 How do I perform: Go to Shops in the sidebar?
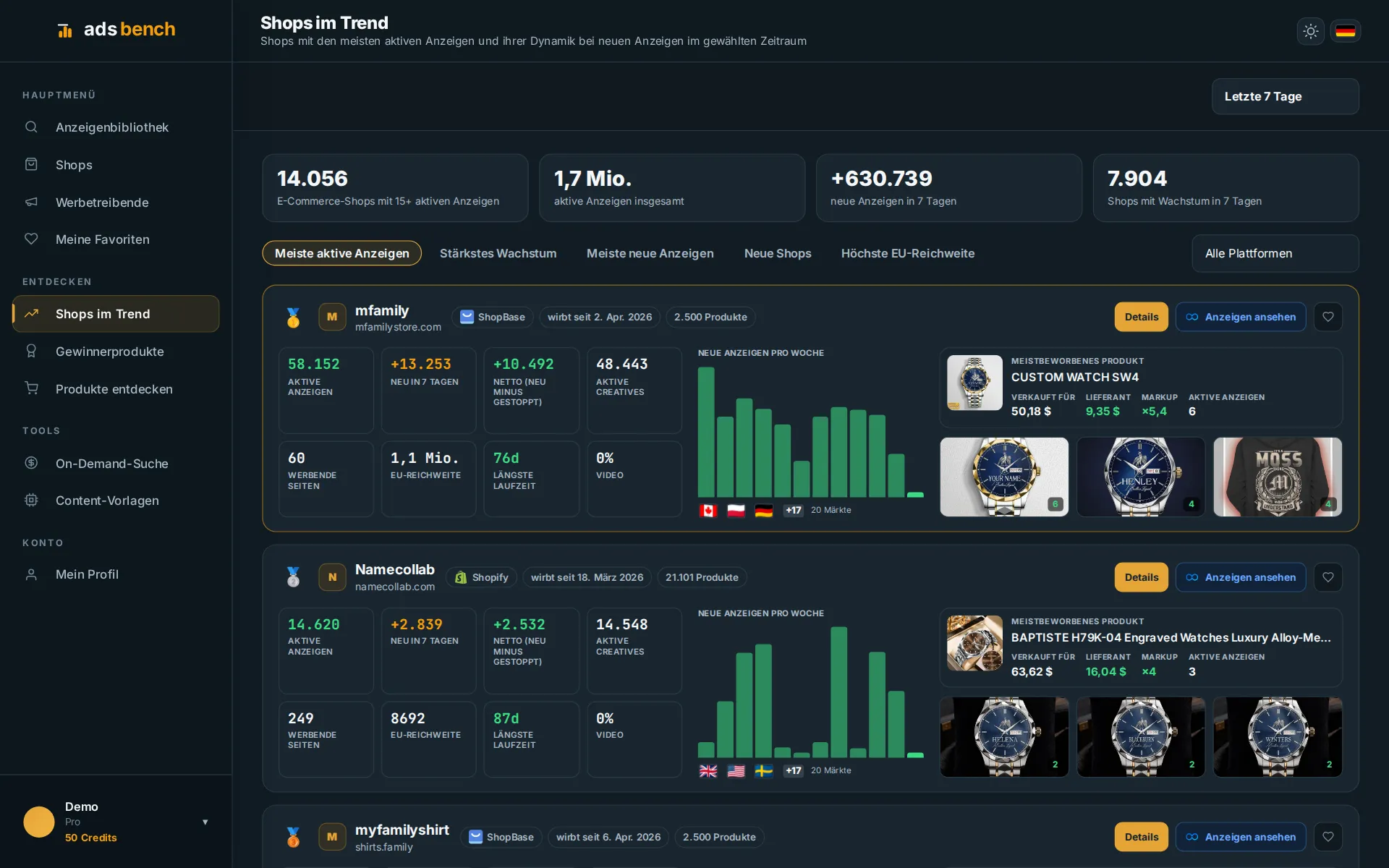coord(116,165)
